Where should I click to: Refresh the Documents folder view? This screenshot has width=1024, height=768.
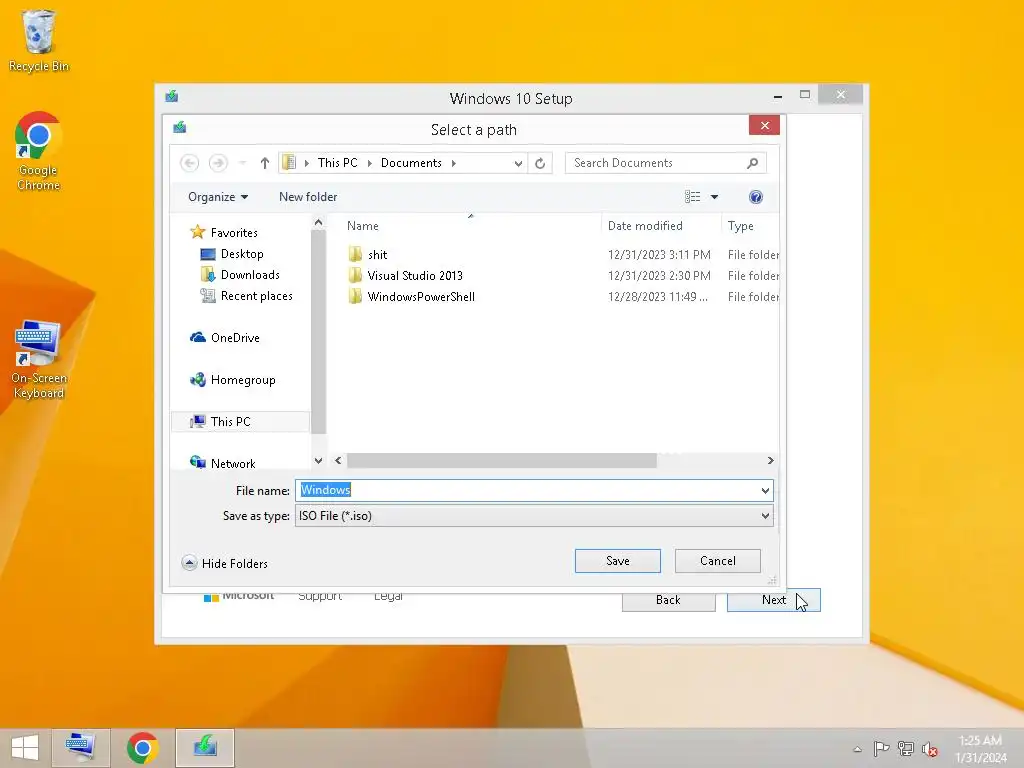tap(540, 163)
